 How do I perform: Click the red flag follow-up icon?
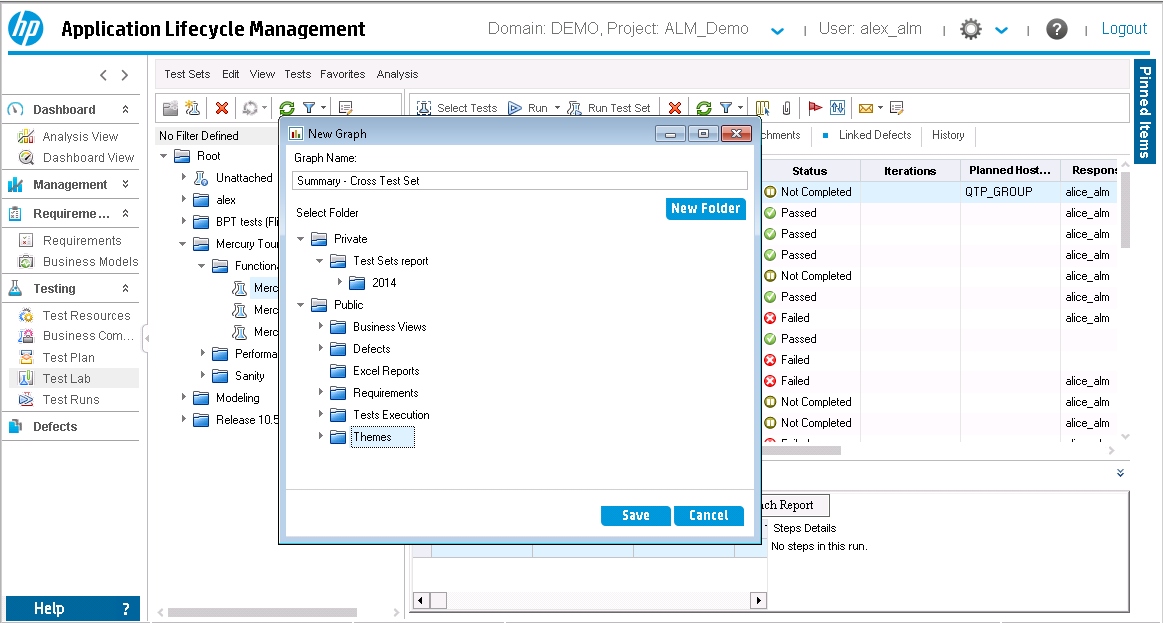click(x=815, y=108)
